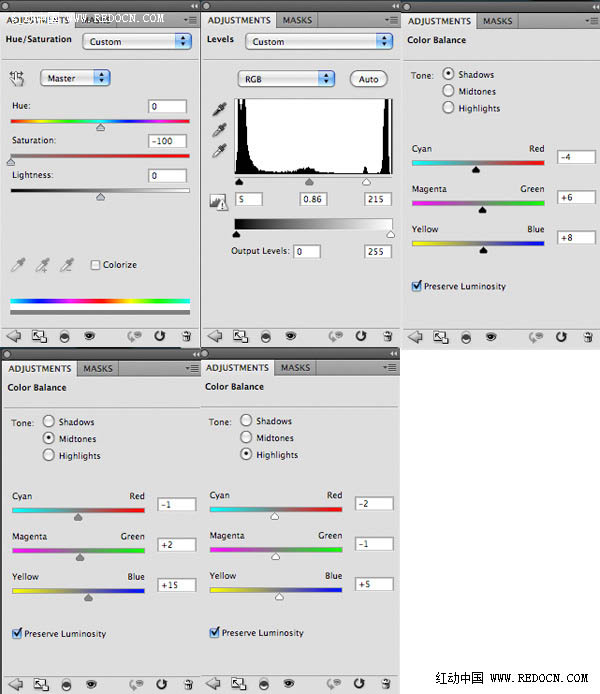600x694 pixels.
Task: Select the gray point eyedropper in Levels panel
Action: [x=219, y=130]
